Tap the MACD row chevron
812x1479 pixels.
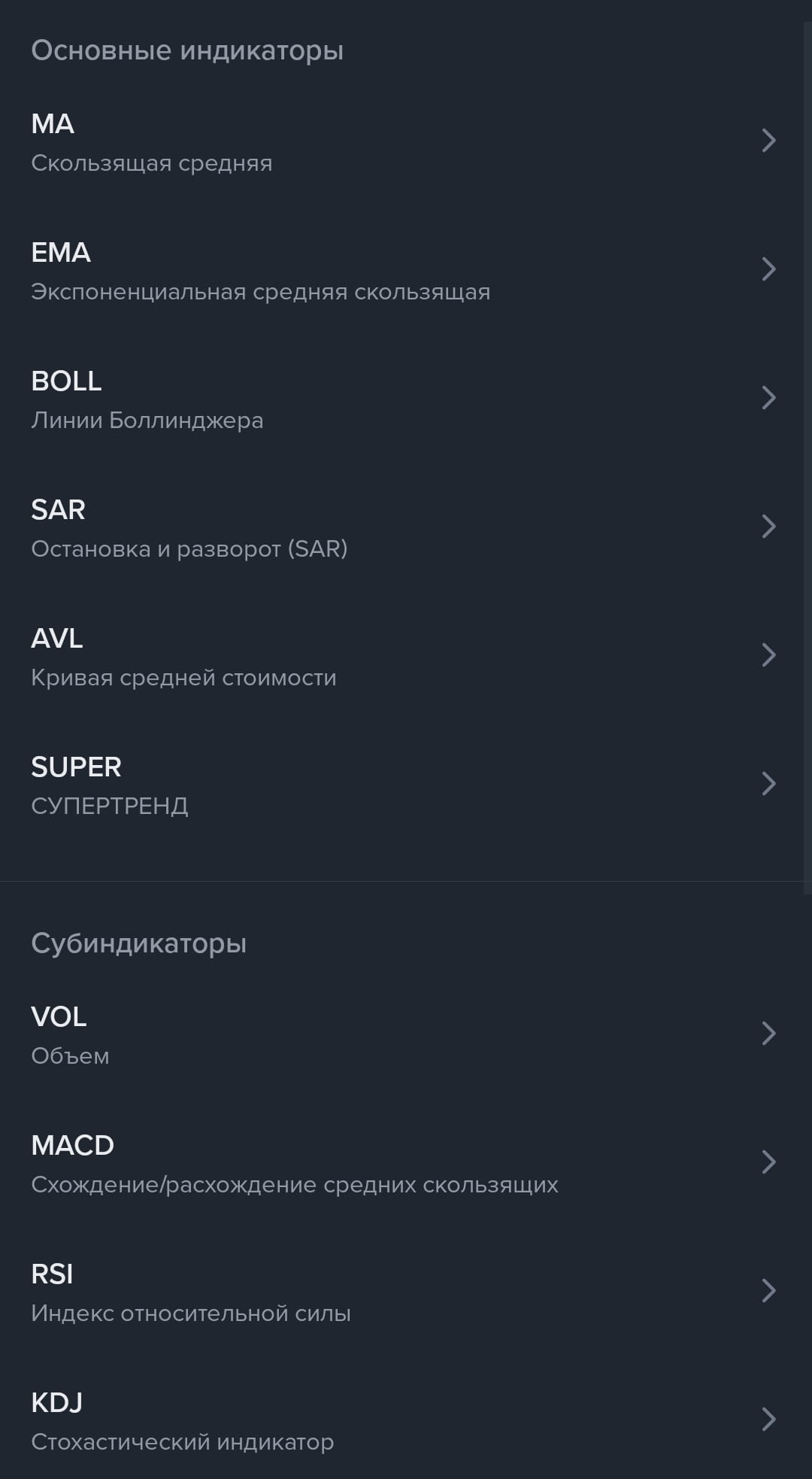point(768,1162)
